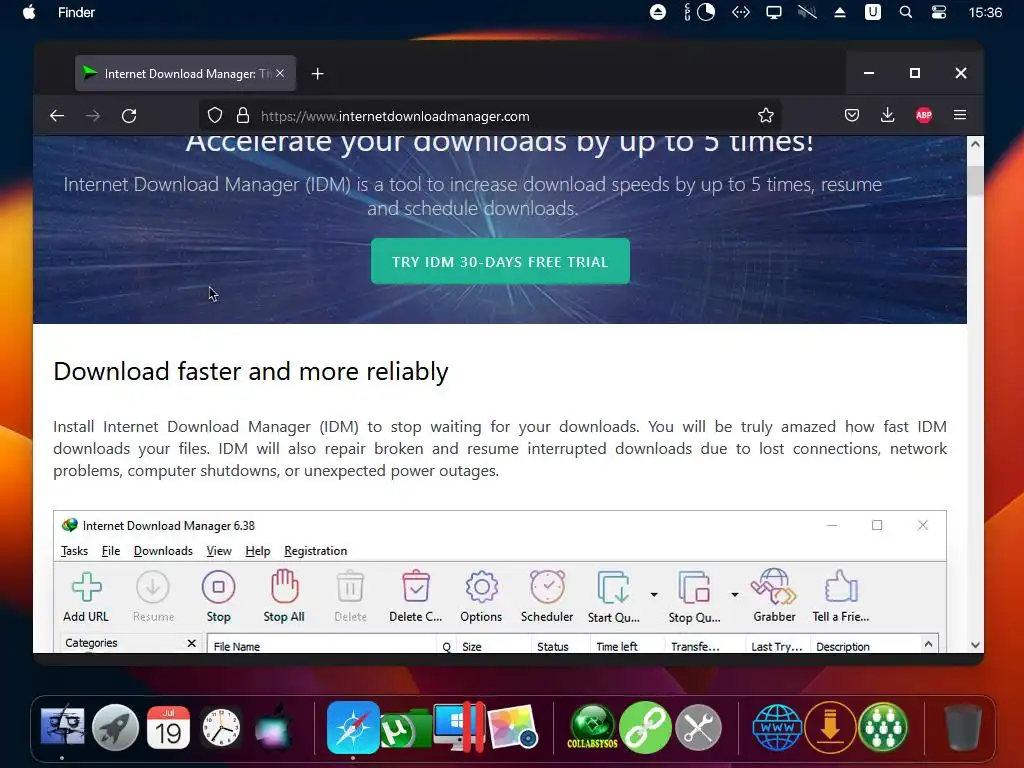Image resolution: width=1024 pixels, height=768 pixels.
Task: Open the Scheduler clock icon
Action: click(547, 586)
